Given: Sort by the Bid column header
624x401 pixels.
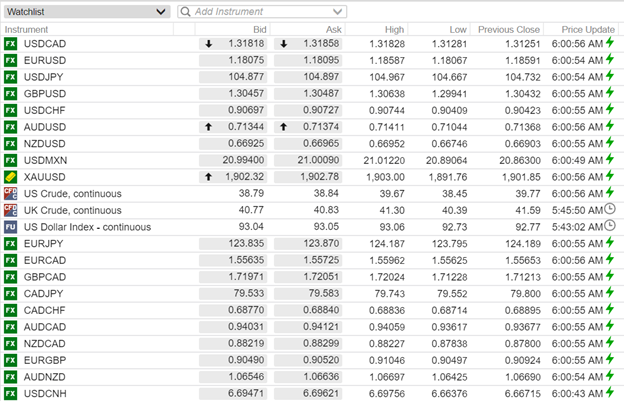Looking at the screenshot, I should [x=259, y=30].
